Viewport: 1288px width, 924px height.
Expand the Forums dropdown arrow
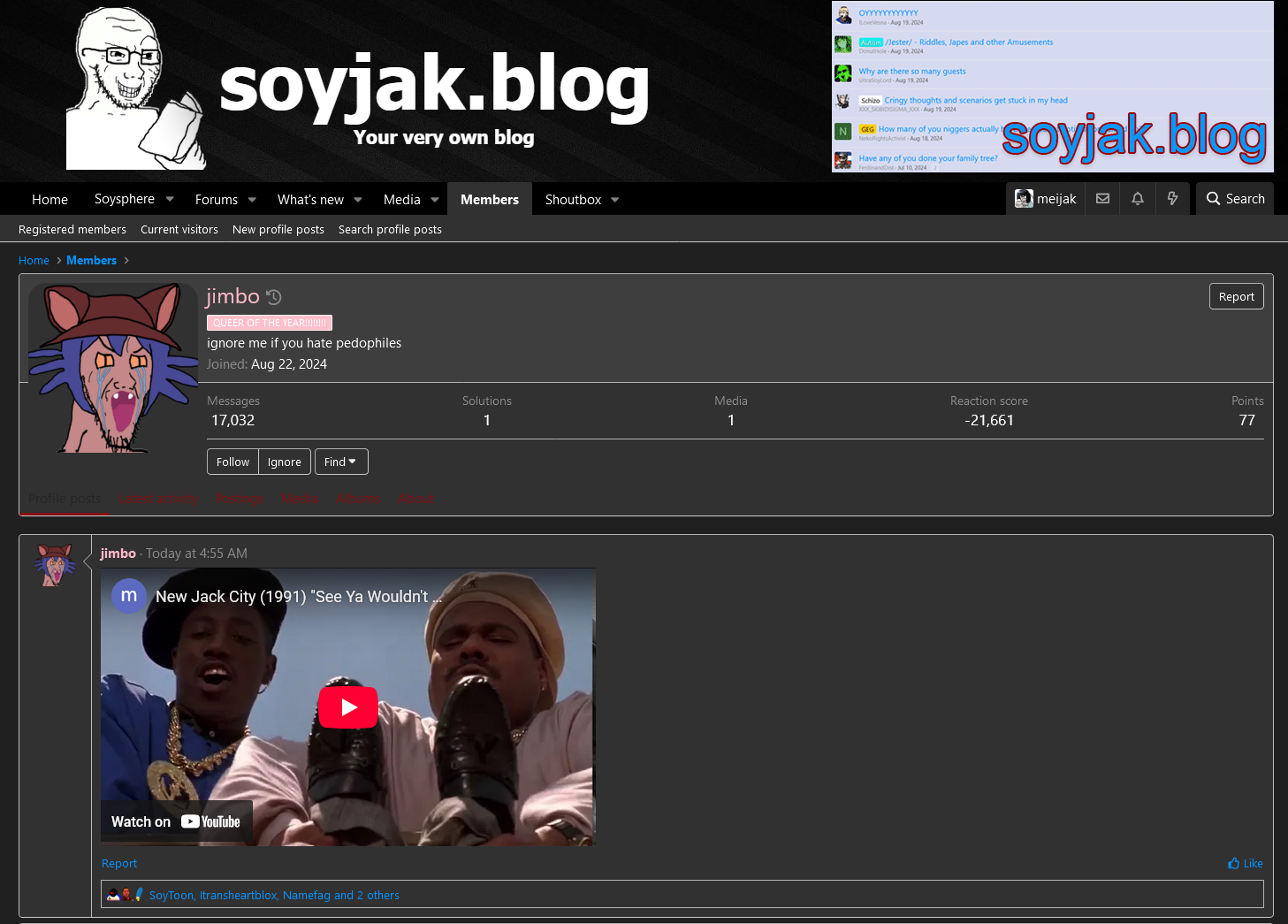252,200
